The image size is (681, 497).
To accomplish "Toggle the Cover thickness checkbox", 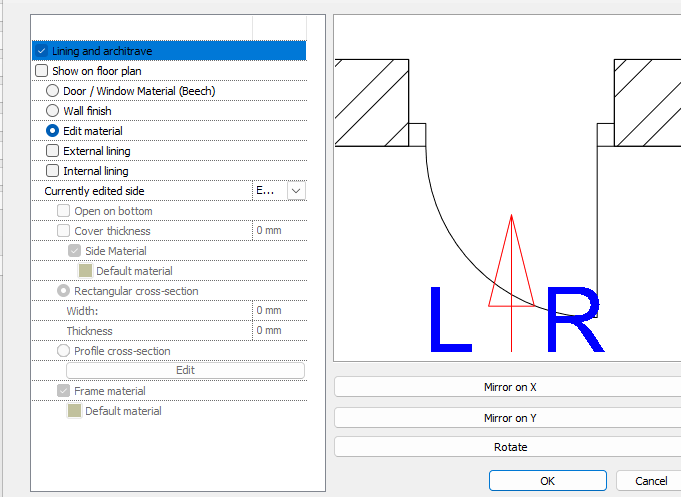I will coord(63,231).
